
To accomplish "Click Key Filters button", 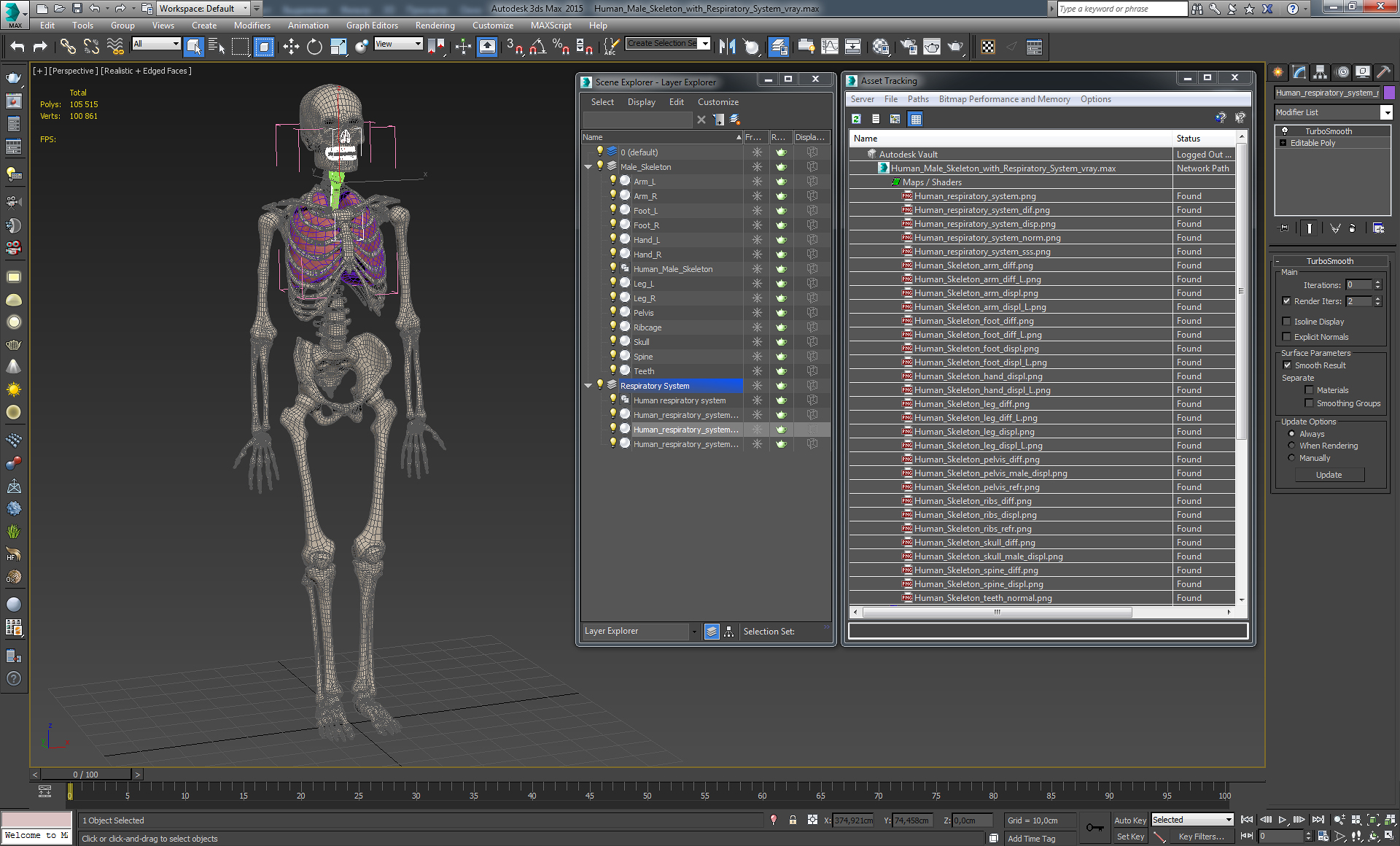I will pyautogui.click(x=1201, y=837).
